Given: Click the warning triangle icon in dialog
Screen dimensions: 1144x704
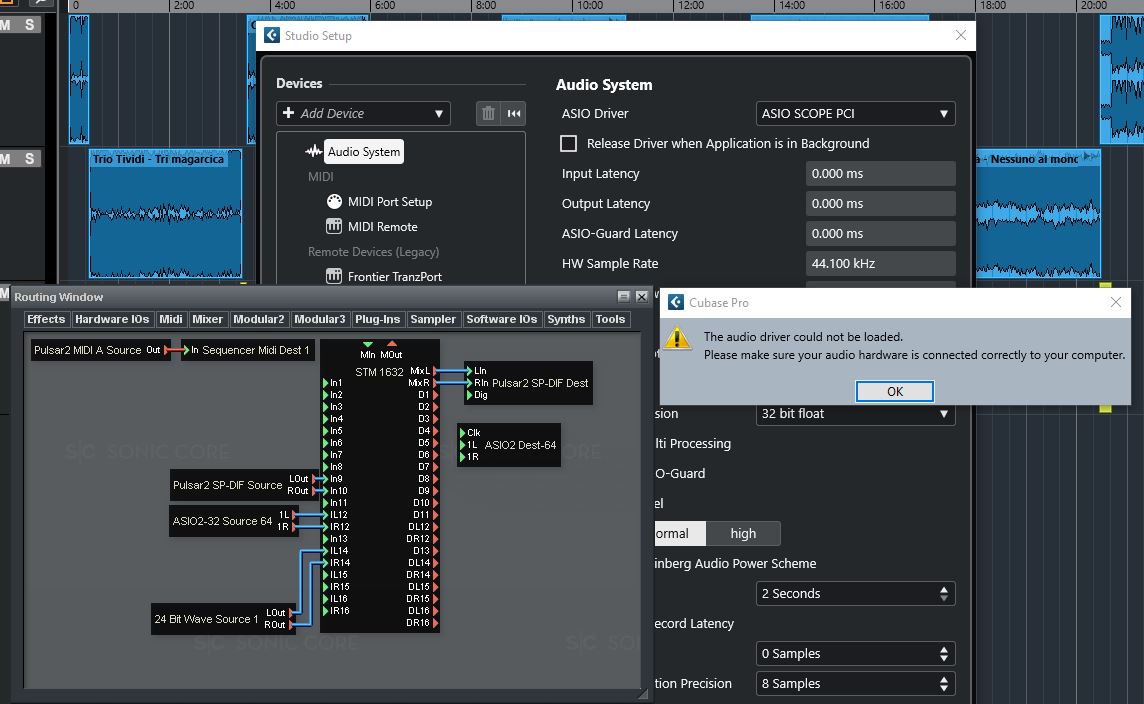Looking at the screenshot, I should (677, 339).
